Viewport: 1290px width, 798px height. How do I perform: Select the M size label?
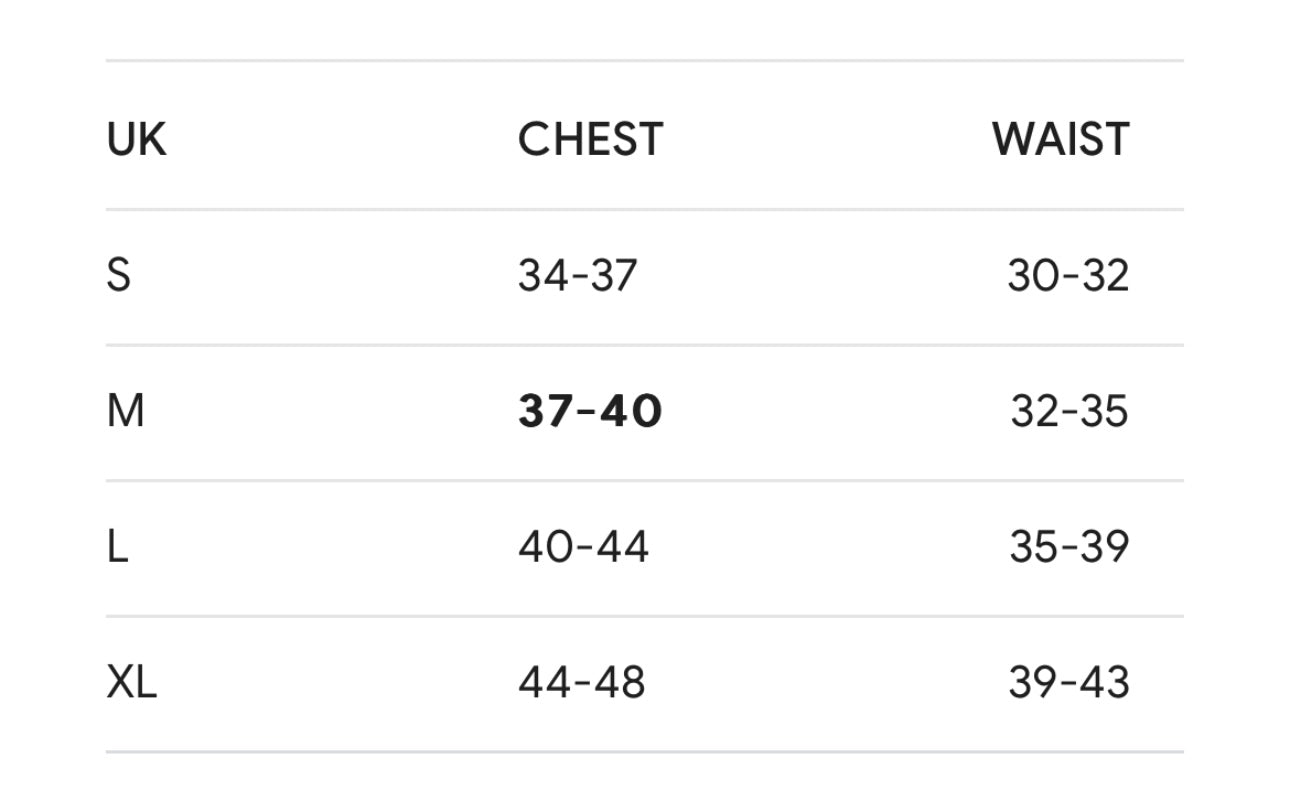125,411
